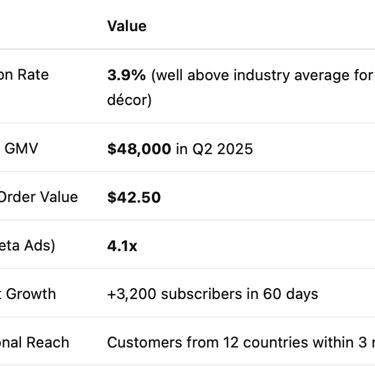Select the bold 3.9% figure
The image size is (375, 366).
click(126, 75)
